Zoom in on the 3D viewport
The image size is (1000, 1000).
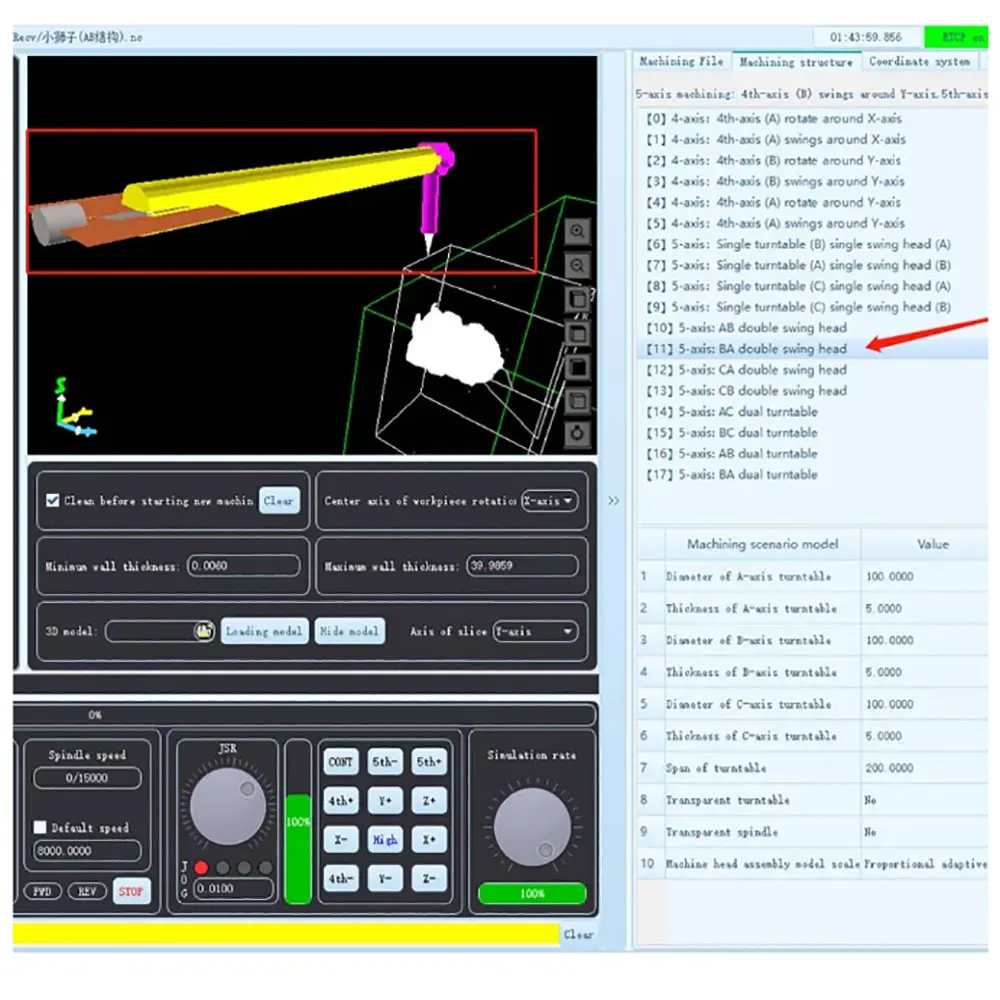pyautogui.click(x=577, y=232)
